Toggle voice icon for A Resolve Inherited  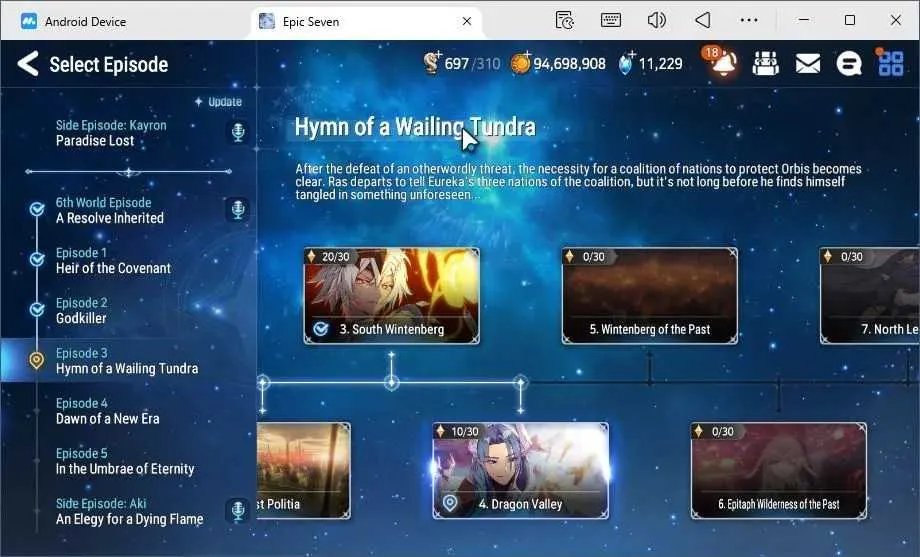(x=238, y=210)
